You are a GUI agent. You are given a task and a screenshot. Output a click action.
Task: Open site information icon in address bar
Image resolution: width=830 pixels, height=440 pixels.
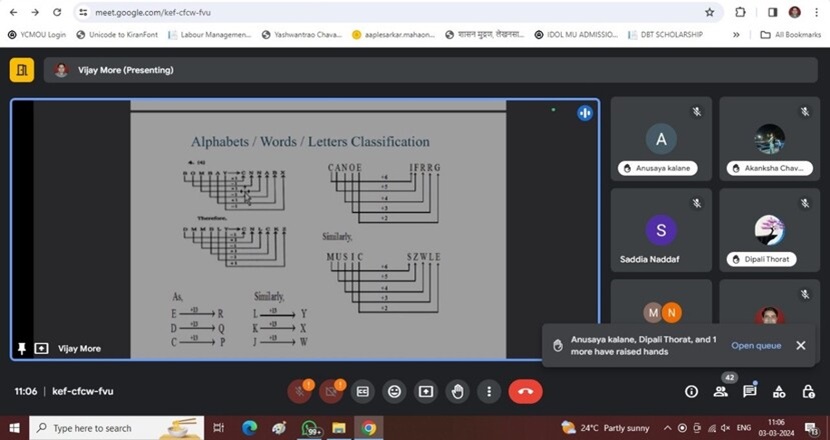click(x=83, y=12)
